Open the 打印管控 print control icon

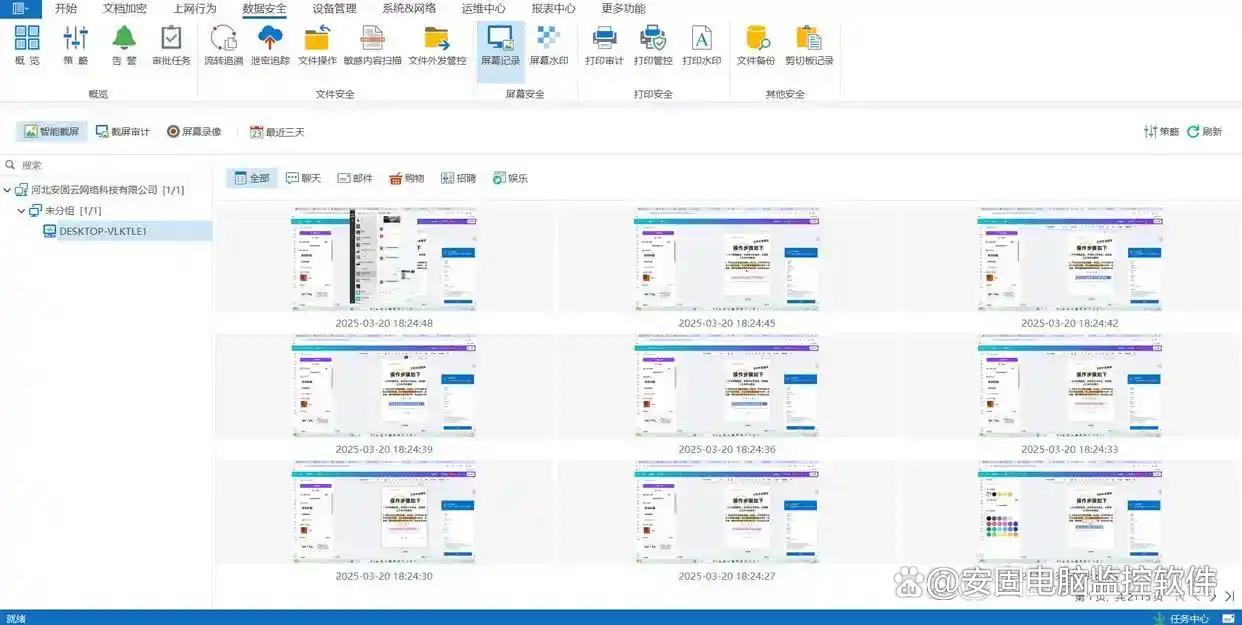(x=653, y=45)
